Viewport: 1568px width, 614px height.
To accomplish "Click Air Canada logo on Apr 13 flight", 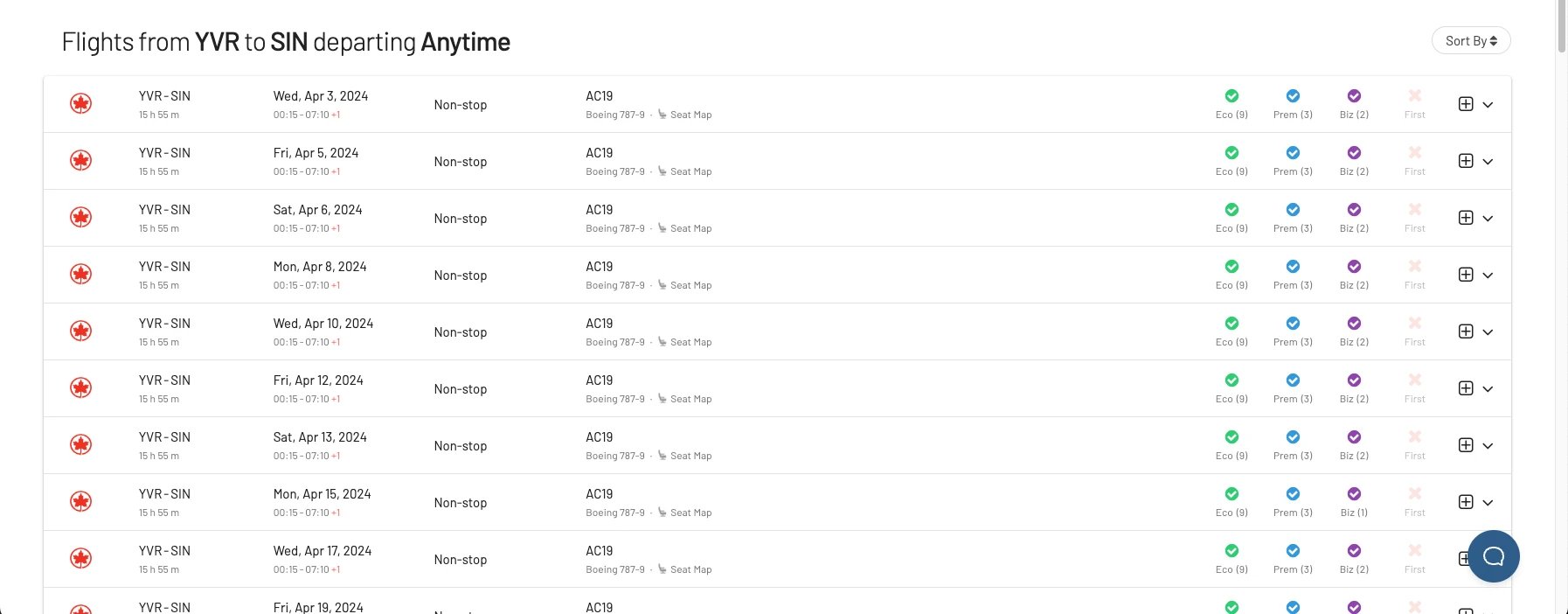I will pos(81,445).
